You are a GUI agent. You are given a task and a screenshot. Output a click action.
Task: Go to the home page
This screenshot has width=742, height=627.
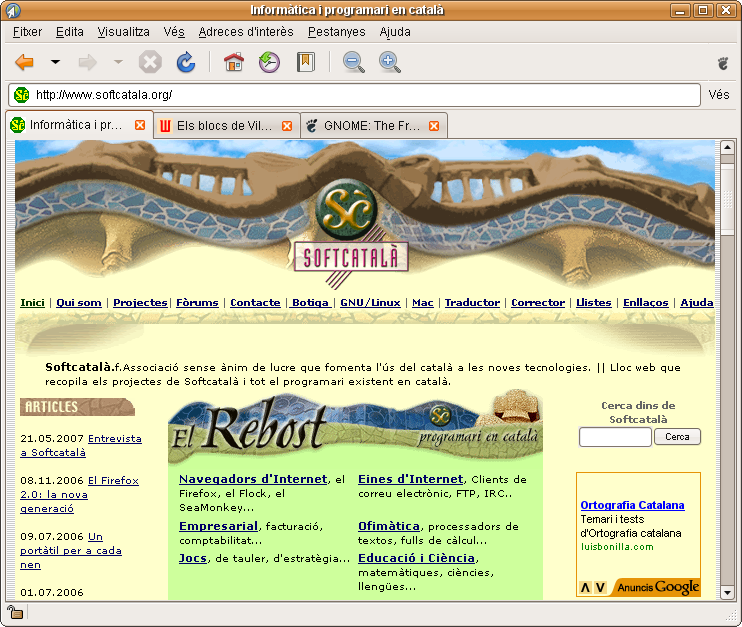tap(234, 62)
